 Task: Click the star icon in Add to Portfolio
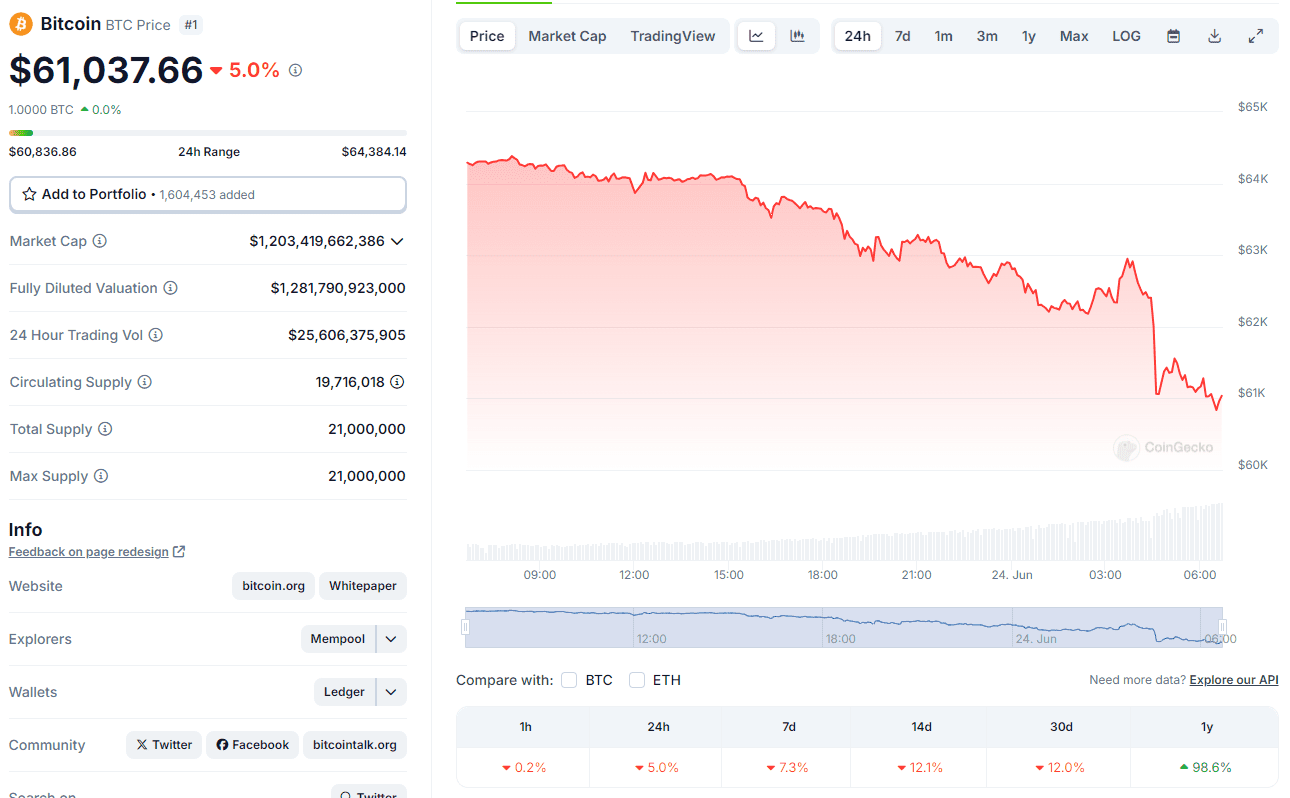[29, 194]
